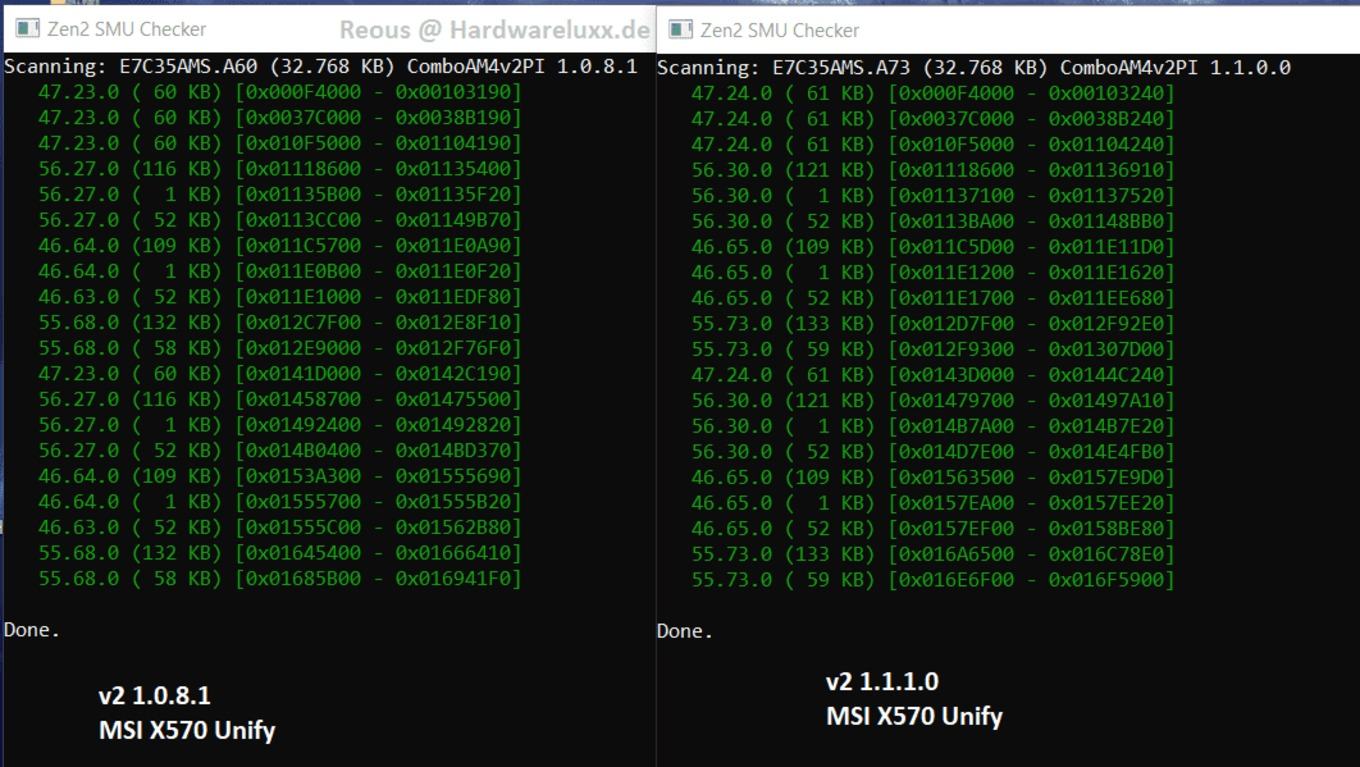Screen dimensions: 1360x767
Task: Select the row starting 0x01645400
Action: click(x=280, y=553)
